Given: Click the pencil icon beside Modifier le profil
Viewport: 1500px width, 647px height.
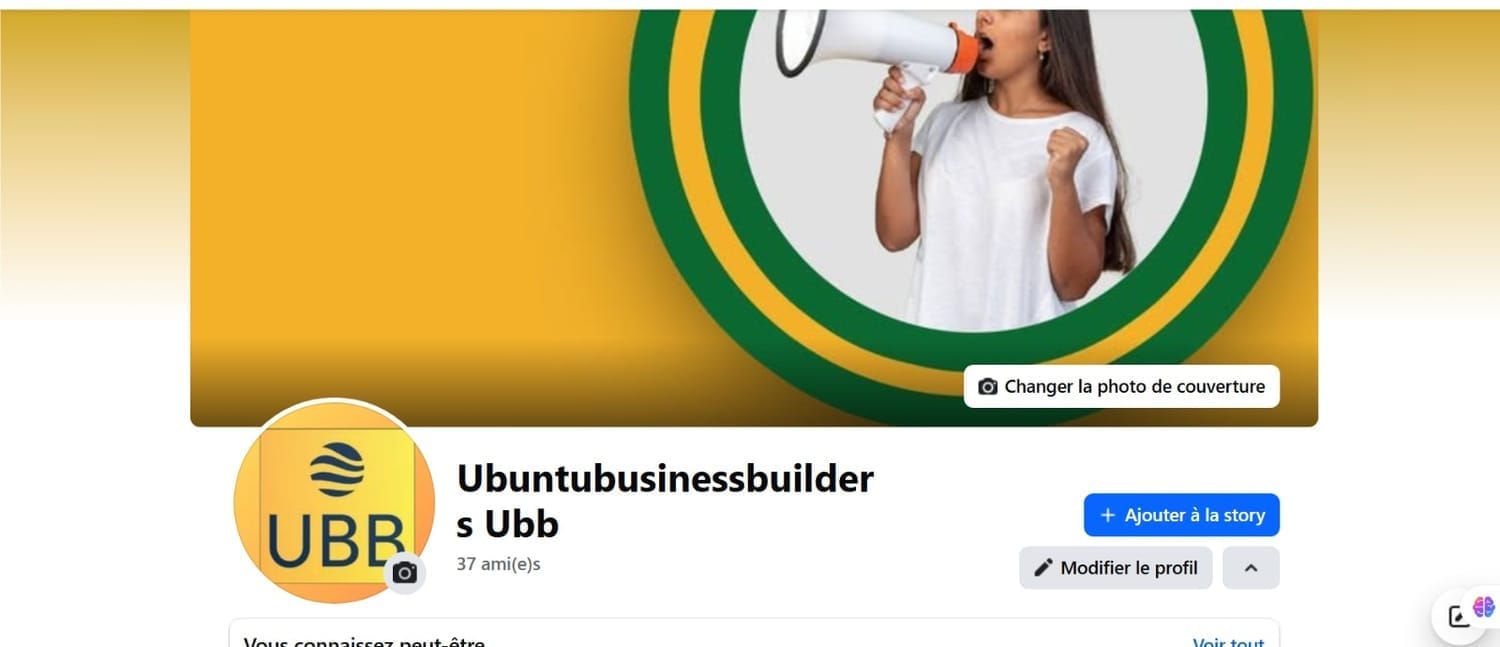Looking at the screenshot, I should [x=1043, y=568].
